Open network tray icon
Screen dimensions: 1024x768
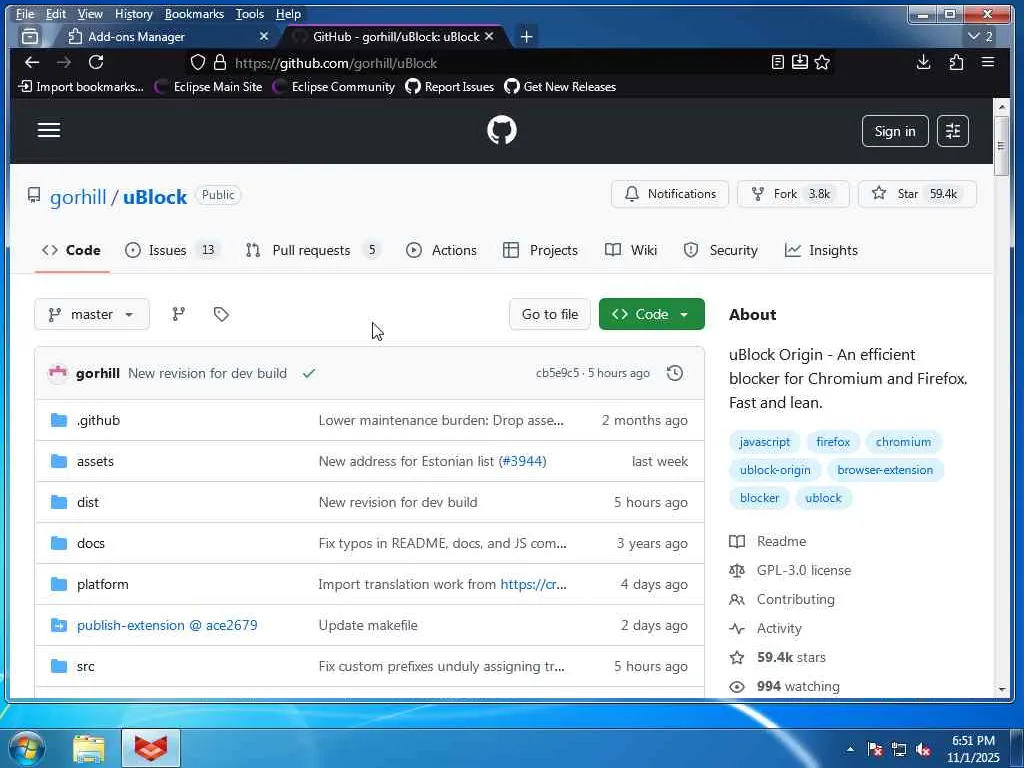899,750
